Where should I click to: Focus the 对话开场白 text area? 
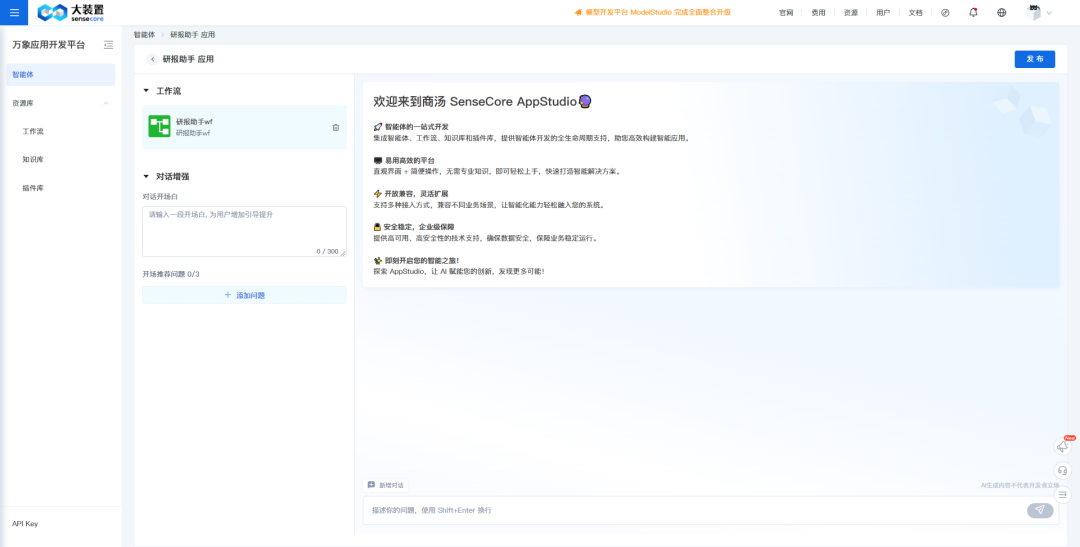[245, 232]
